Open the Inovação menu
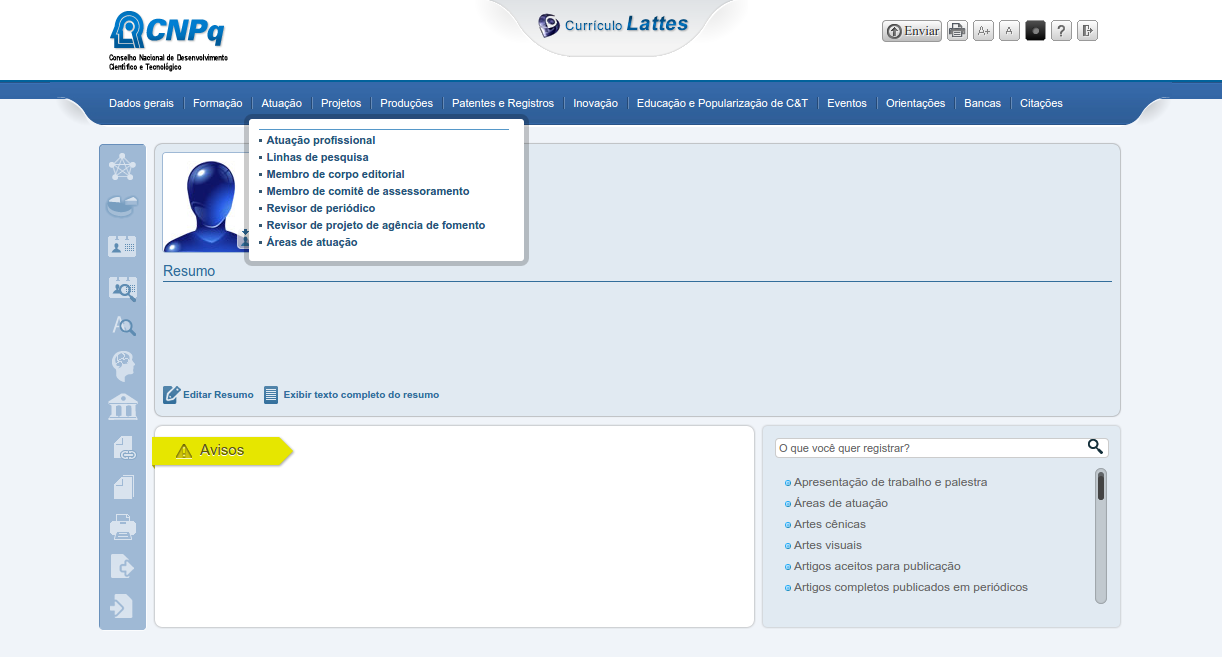Screen dimensions: 1222x657 [x=595, y=103]
